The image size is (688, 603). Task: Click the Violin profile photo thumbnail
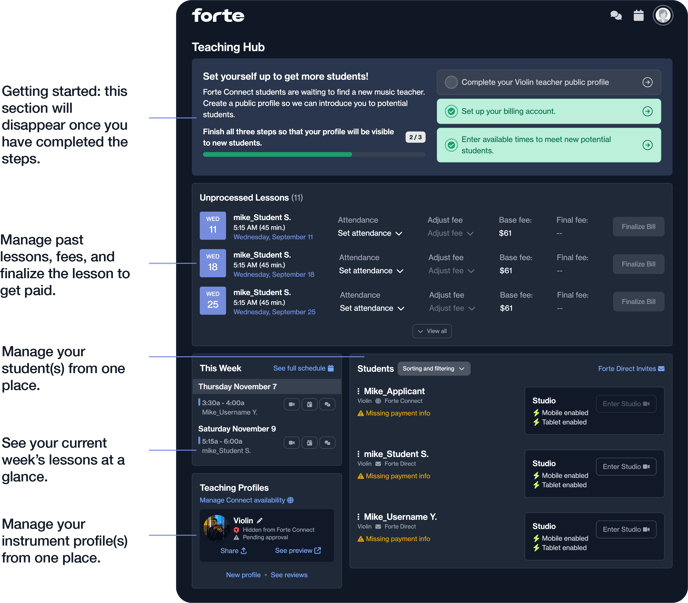tap(215, 528)
